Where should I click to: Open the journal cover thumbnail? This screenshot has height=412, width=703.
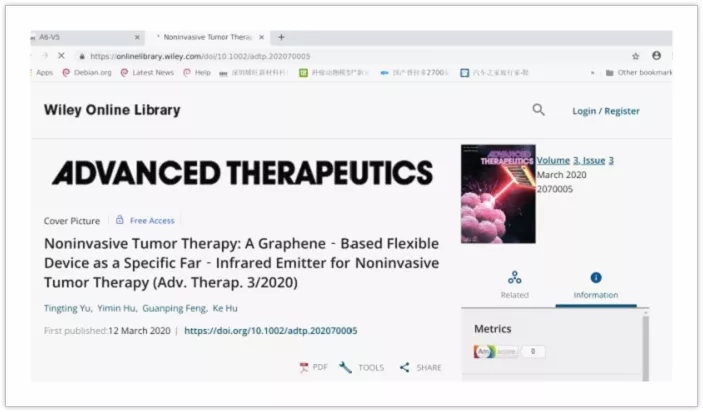(x=498, y=194)
